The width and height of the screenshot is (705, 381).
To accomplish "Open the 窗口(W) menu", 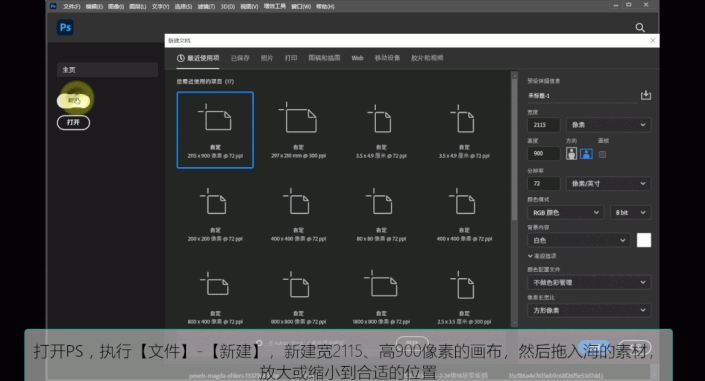I will 301,7.
